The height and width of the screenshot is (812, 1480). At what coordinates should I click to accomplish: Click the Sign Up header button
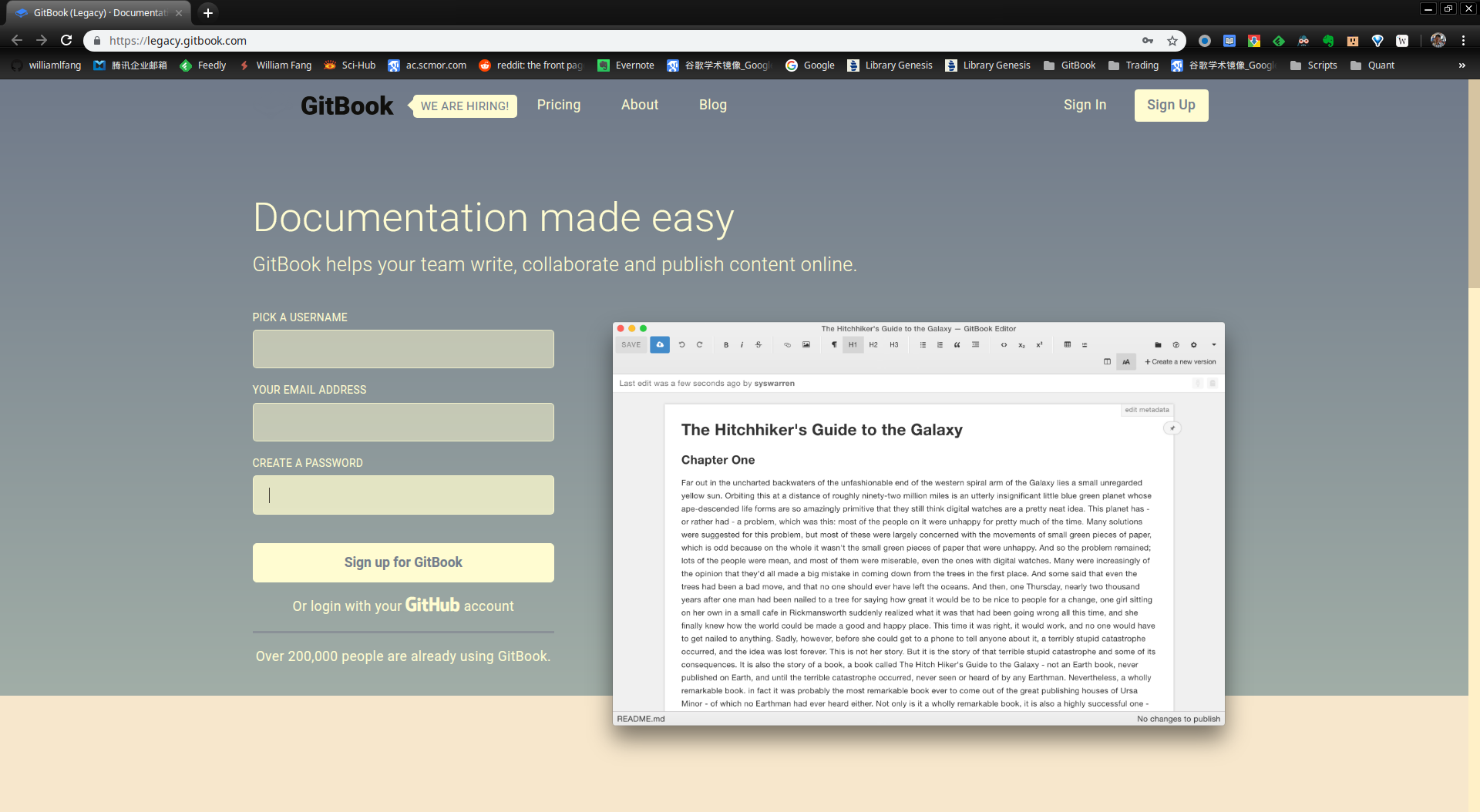click(1171, 105)
